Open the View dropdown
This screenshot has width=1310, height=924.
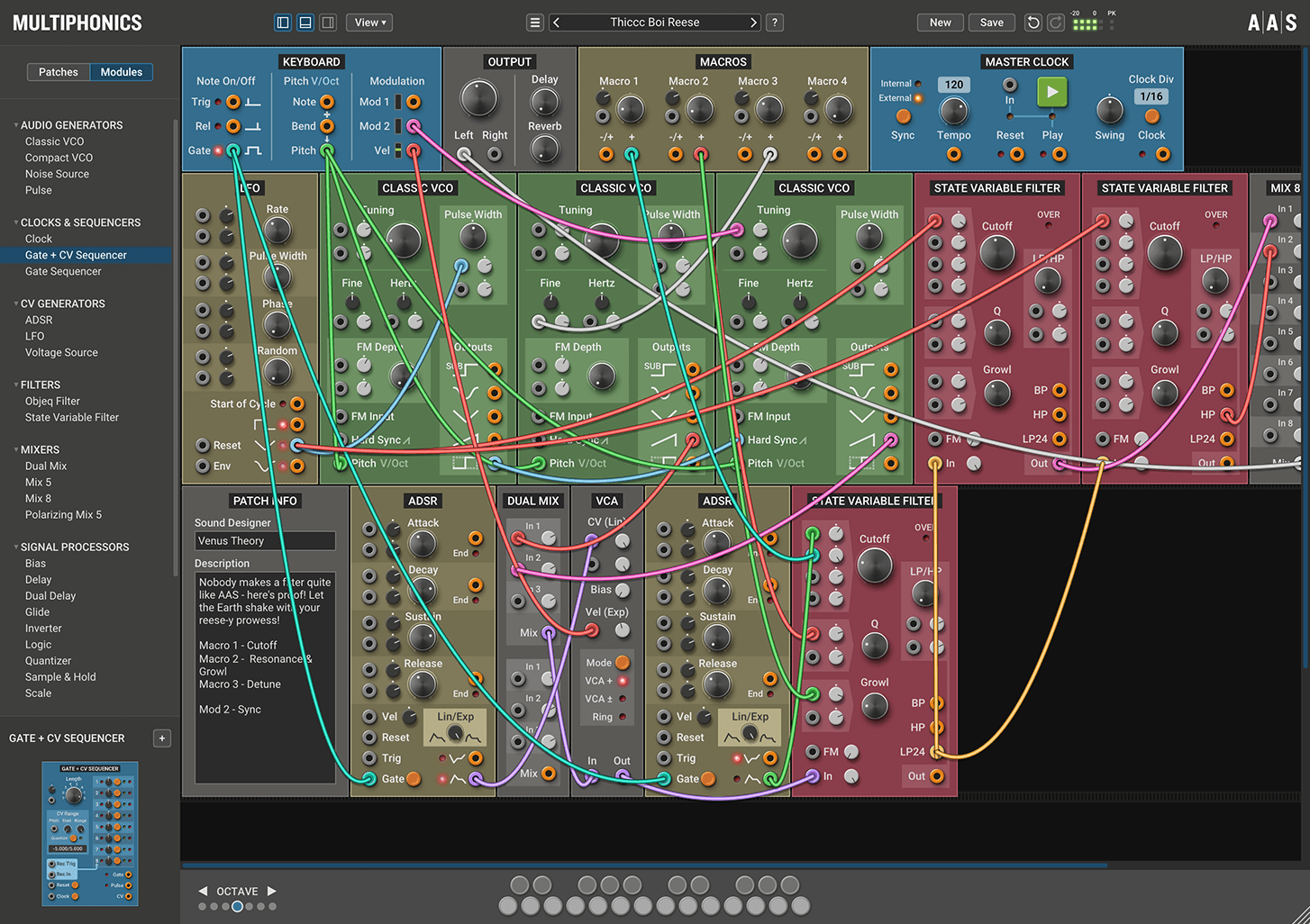(x=368, y=22)
